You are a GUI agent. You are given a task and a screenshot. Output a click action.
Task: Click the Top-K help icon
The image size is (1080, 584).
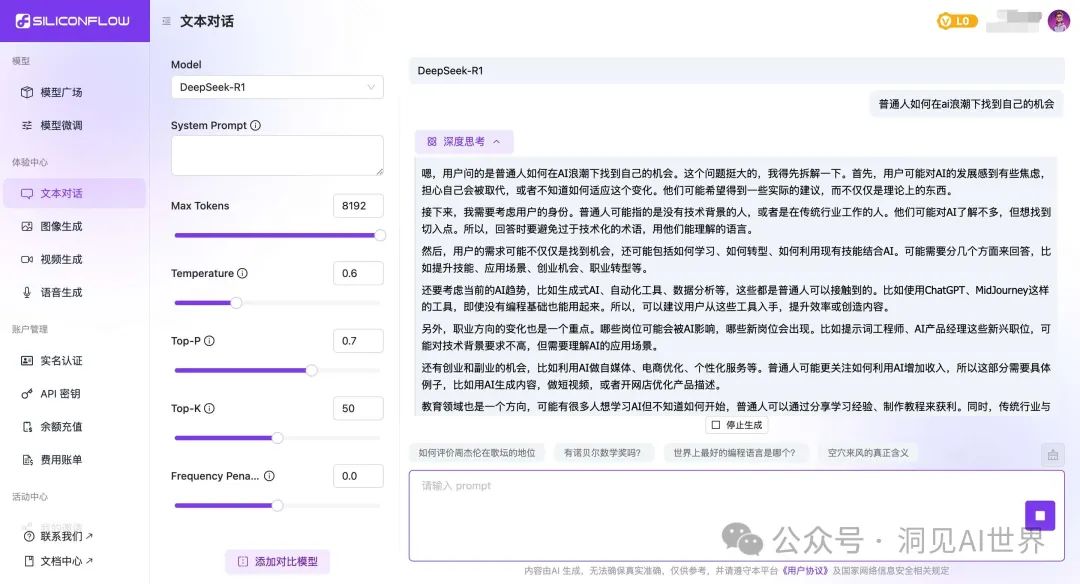point(209,408)
